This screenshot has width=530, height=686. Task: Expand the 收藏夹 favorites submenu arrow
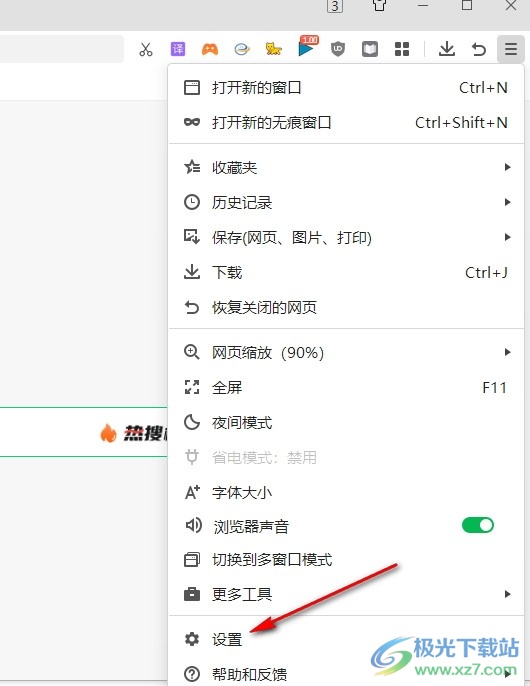click(507, 167)
